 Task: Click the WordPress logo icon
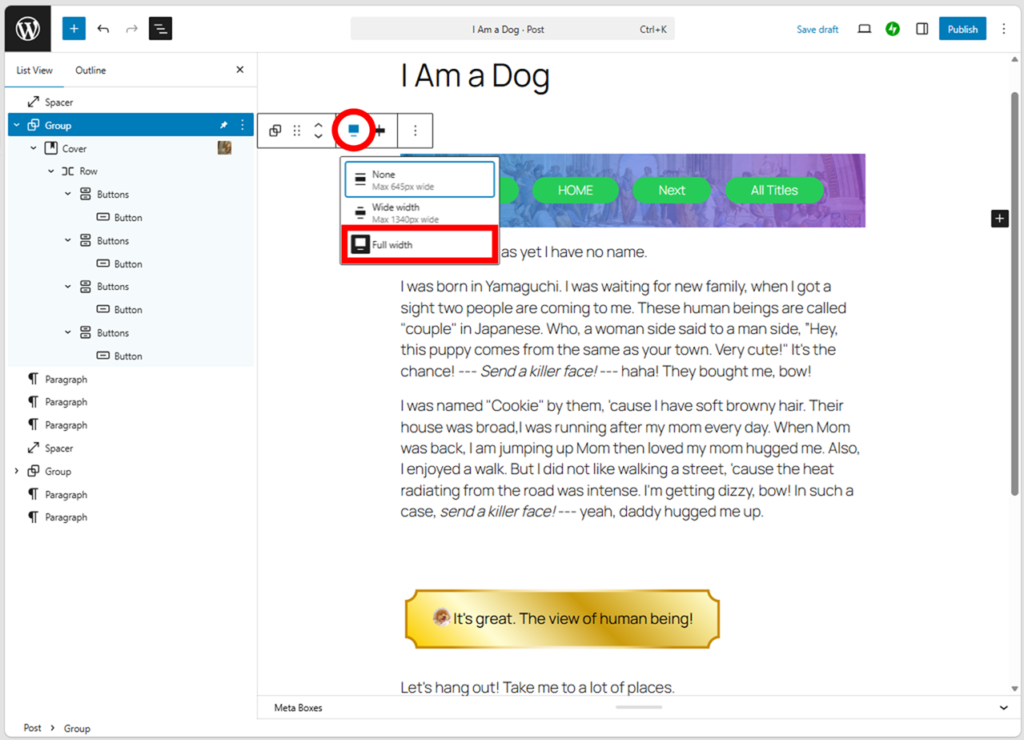click(x=28, y=29)
